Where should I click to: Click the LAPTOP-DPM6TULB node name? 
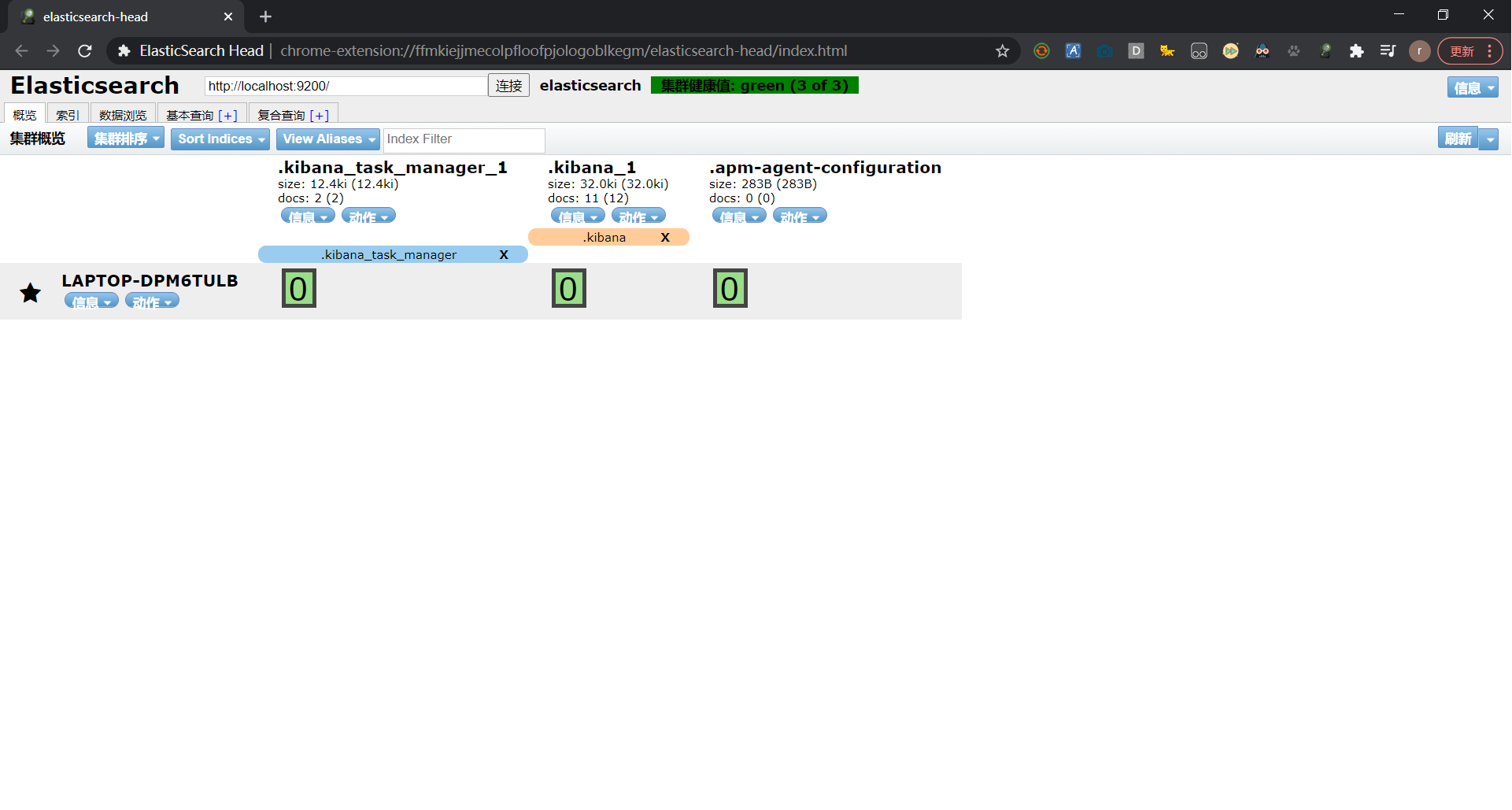[150, 280]
